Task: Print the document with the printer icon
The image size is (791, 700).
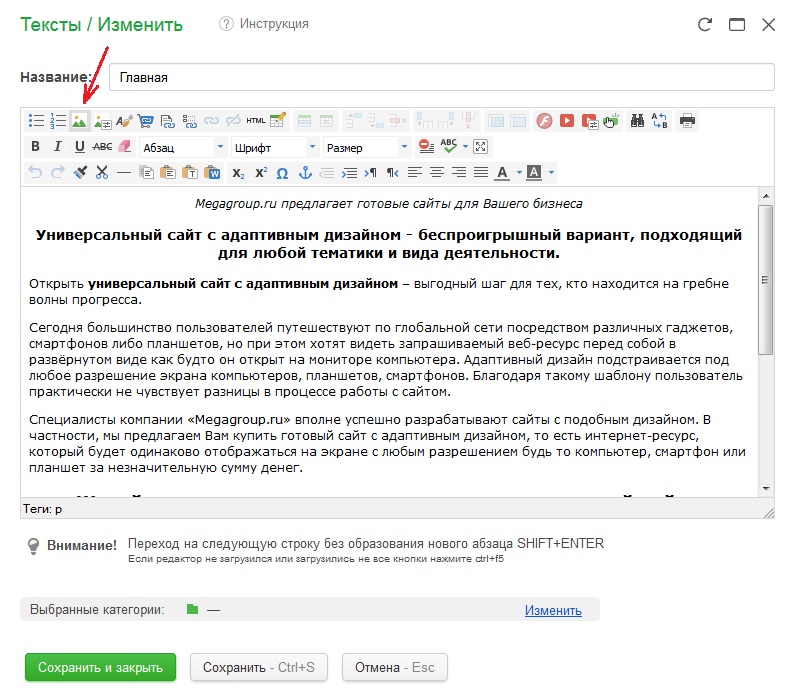Action: (687, 121)
